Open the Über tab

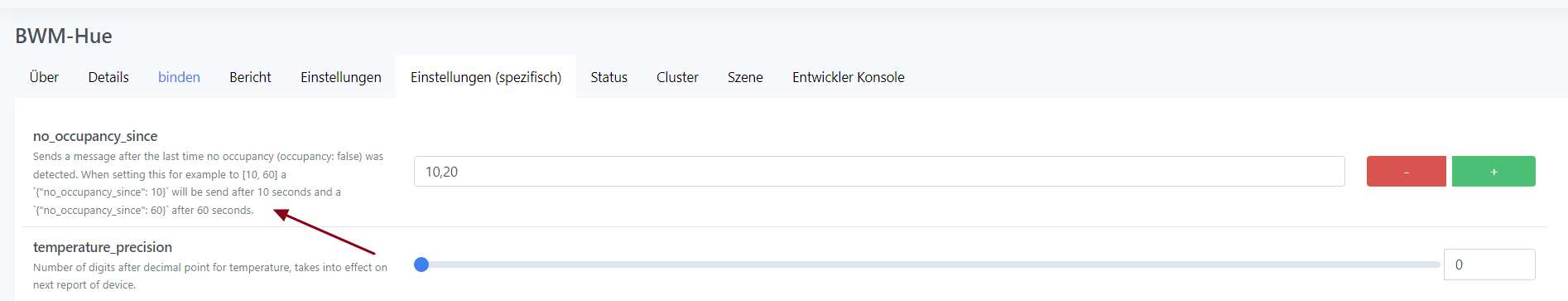(x=44, y=77)
